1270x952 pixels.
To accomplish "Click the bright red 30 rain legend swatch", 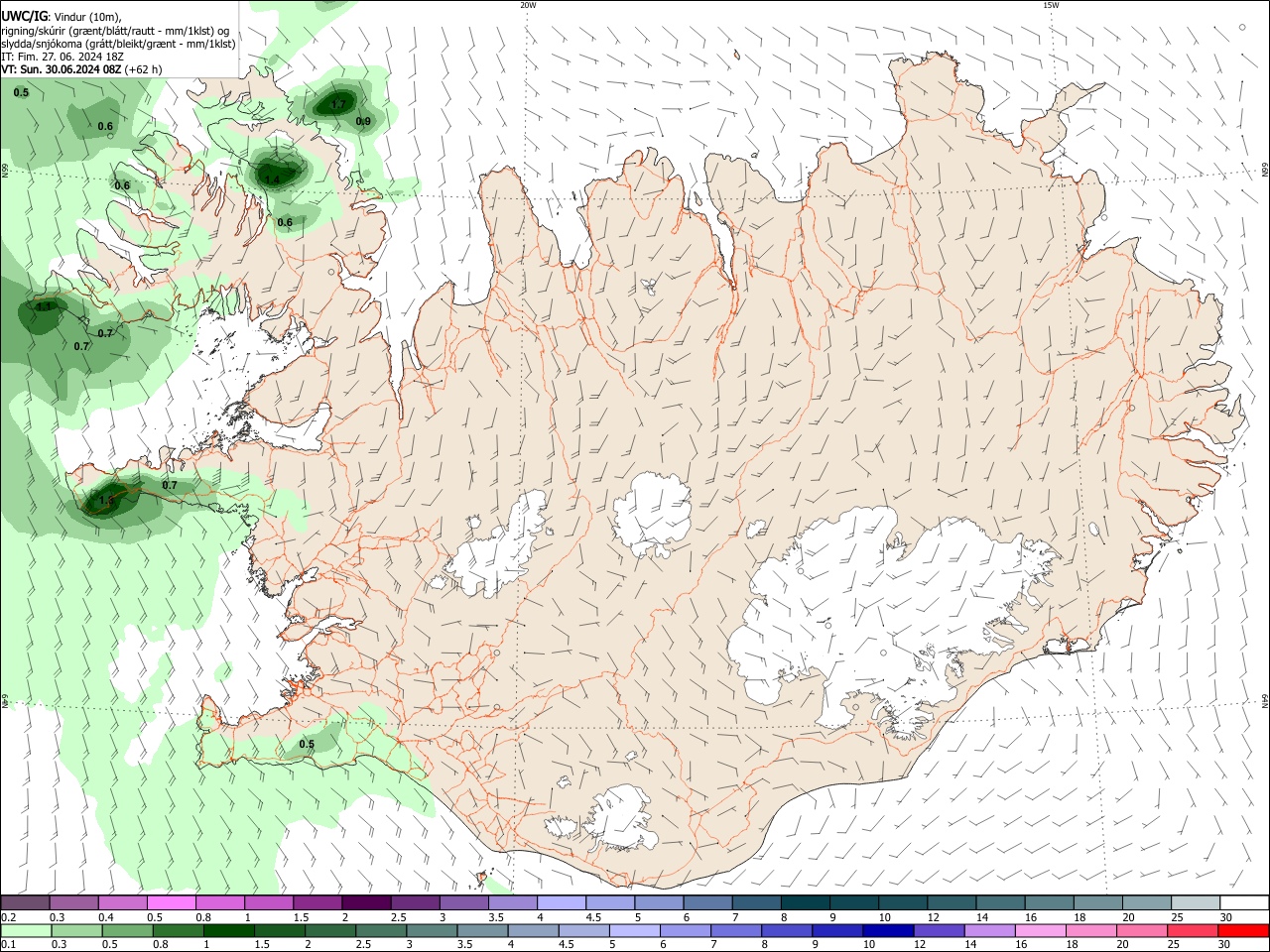I will click(1244, 930).
